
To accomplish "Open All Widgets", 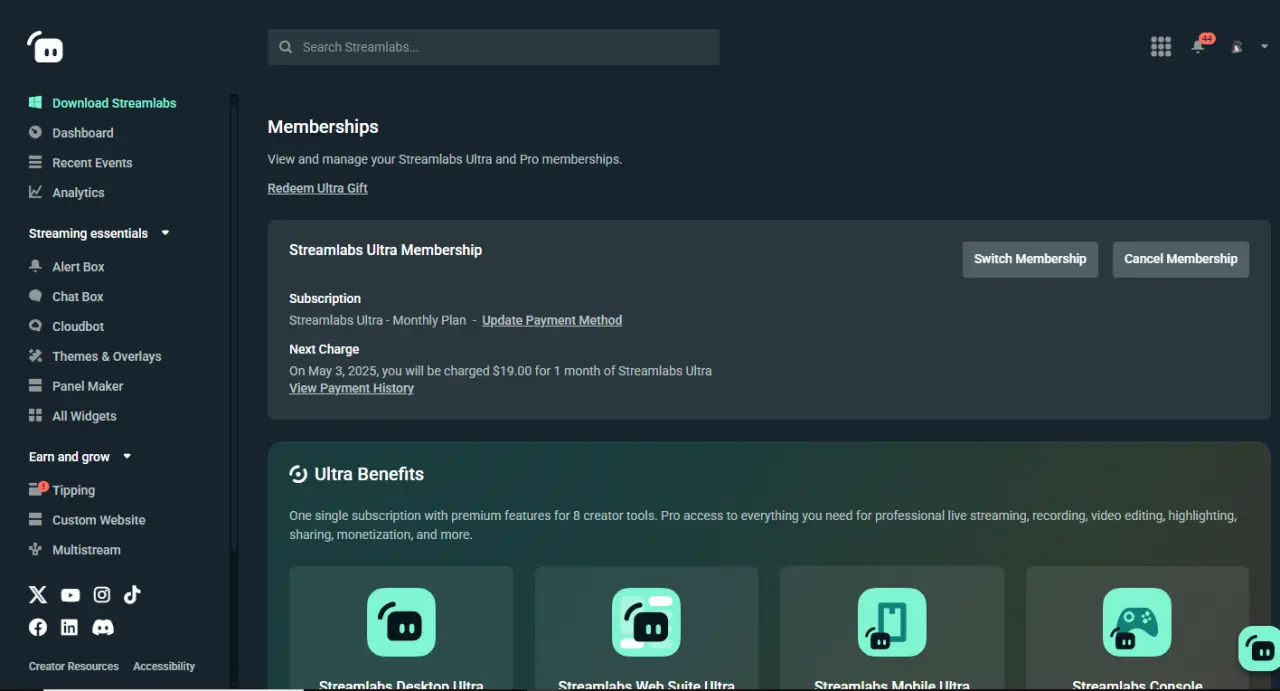I will pos(84,416).
